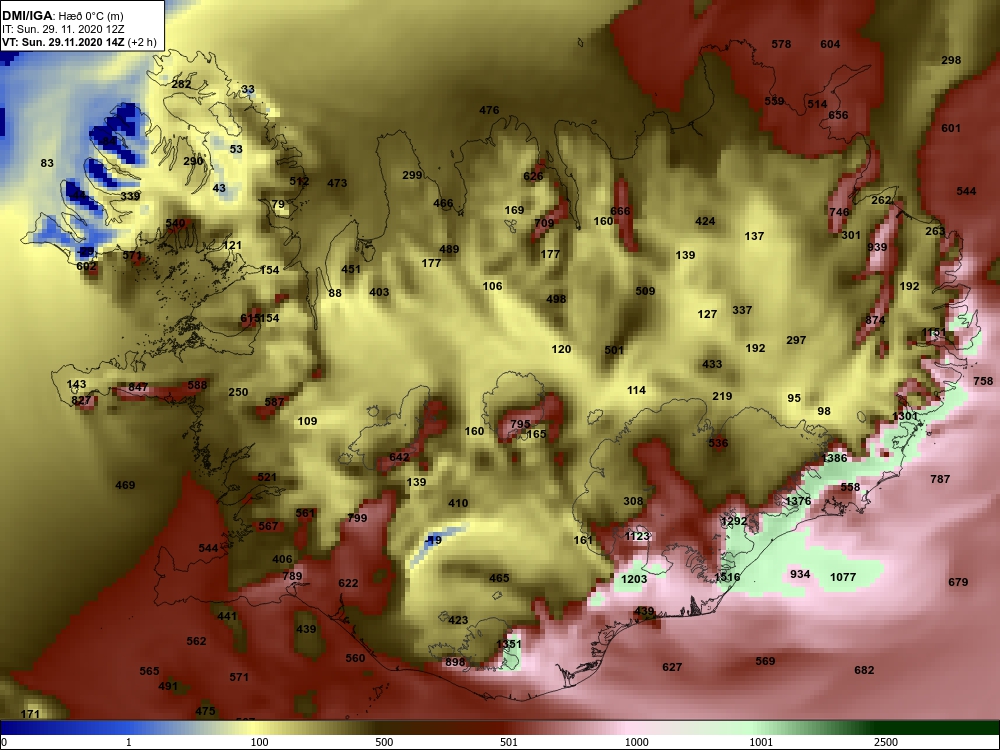Select the map value '298'
The image size is (1000, 750).
tap(951, 60)
